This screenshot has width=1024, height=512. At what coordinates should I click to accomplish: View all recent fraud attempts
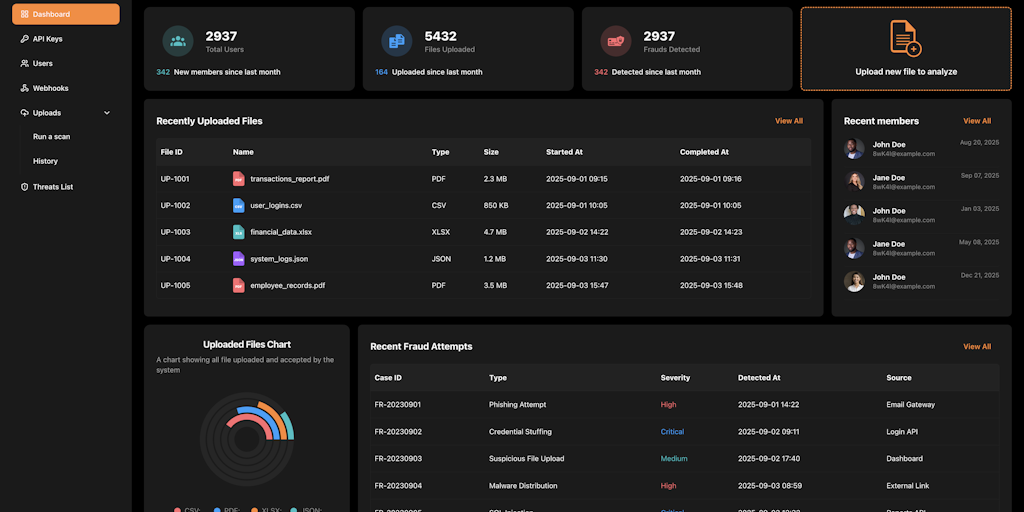click(976, 347)
